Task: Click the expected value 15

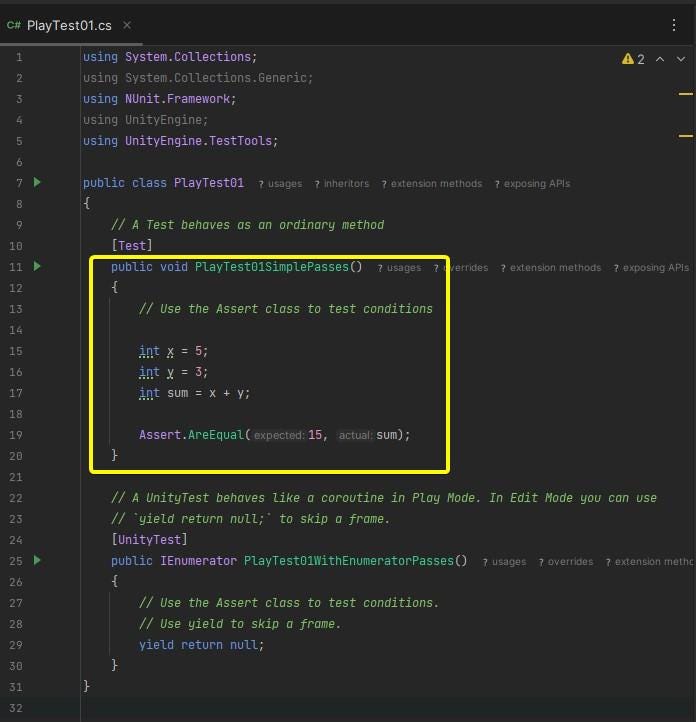Action: (315, 435)
